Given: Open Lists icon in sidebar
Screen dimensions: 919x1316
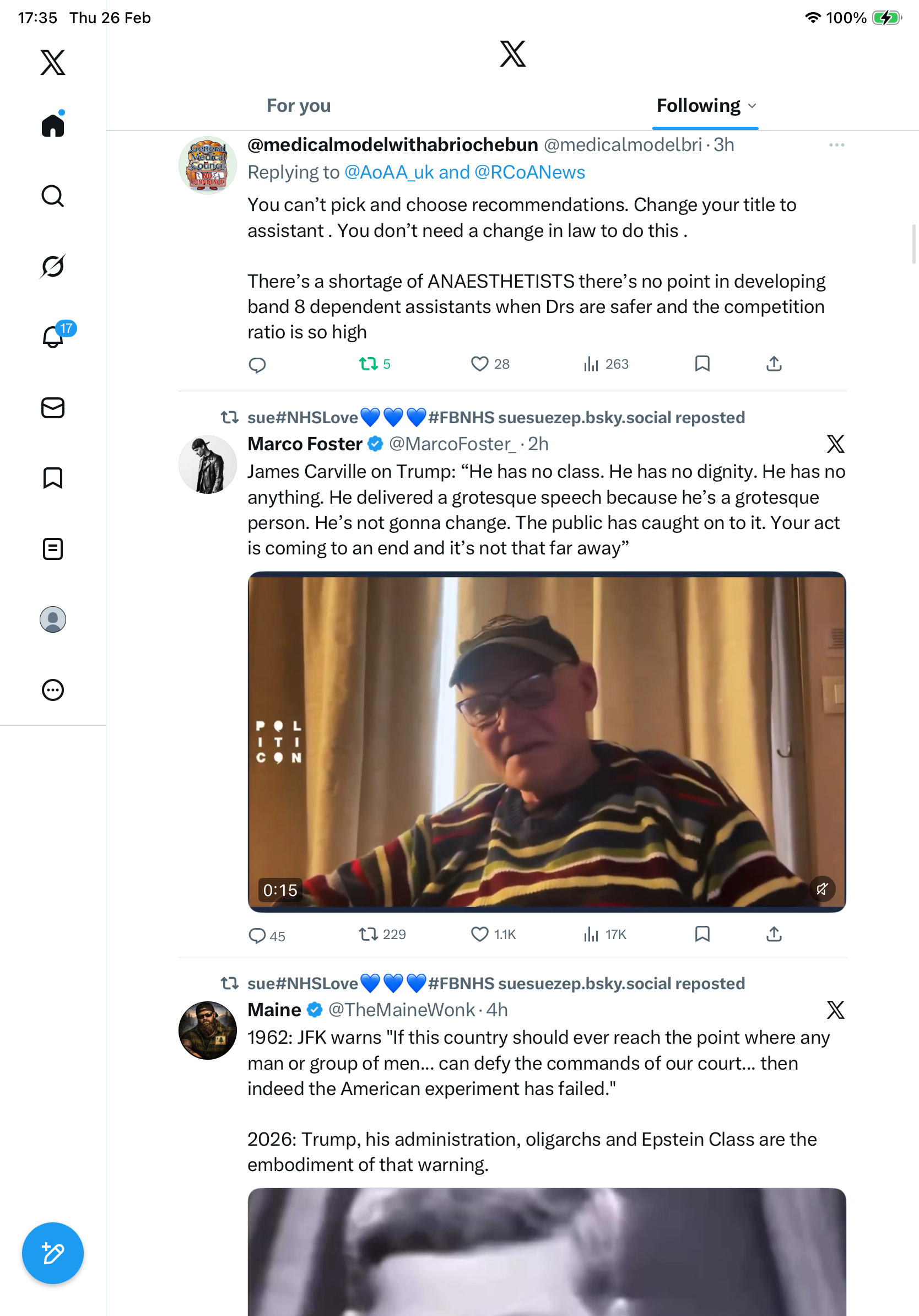Looking at the screenshot, I should (53, 548).
